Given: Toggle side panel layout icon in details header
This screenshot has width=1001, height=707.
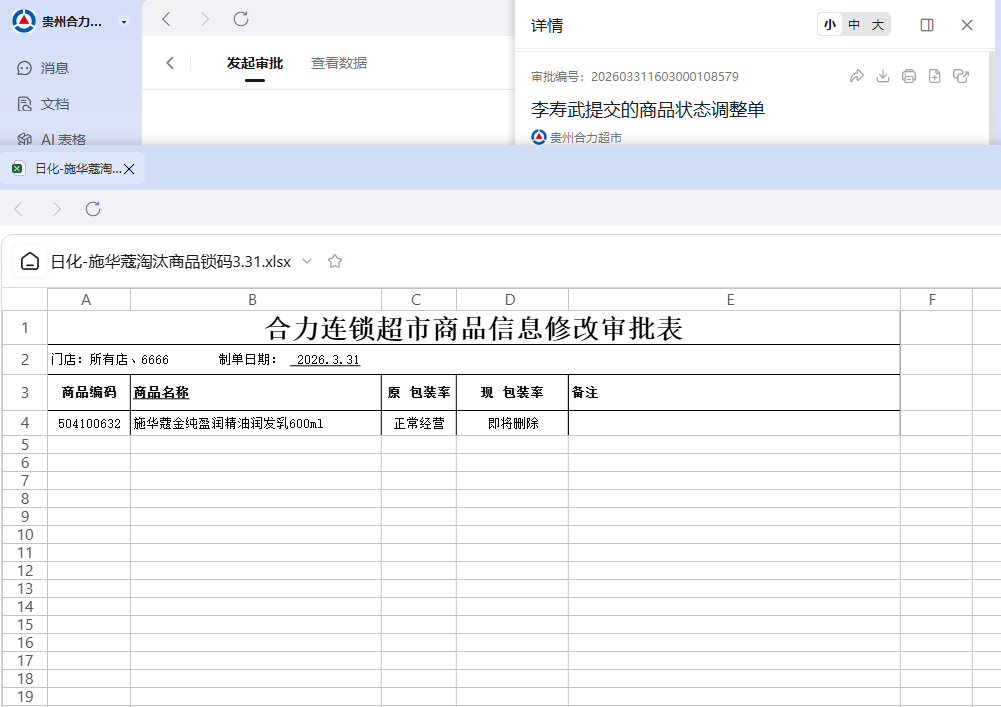Looking at the screenshot, I should coord(927,25).
